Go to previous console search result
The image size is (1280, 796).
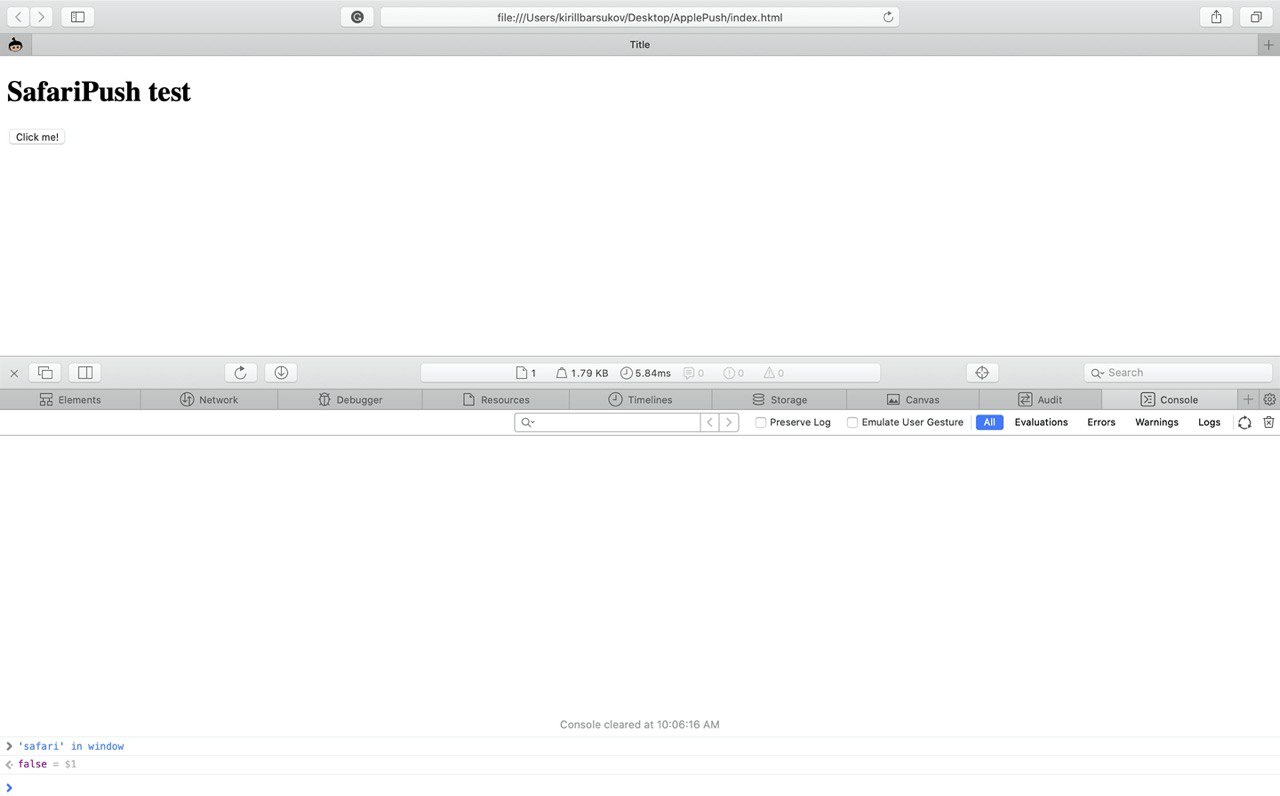pyautogui.click(x=710, y=422)
